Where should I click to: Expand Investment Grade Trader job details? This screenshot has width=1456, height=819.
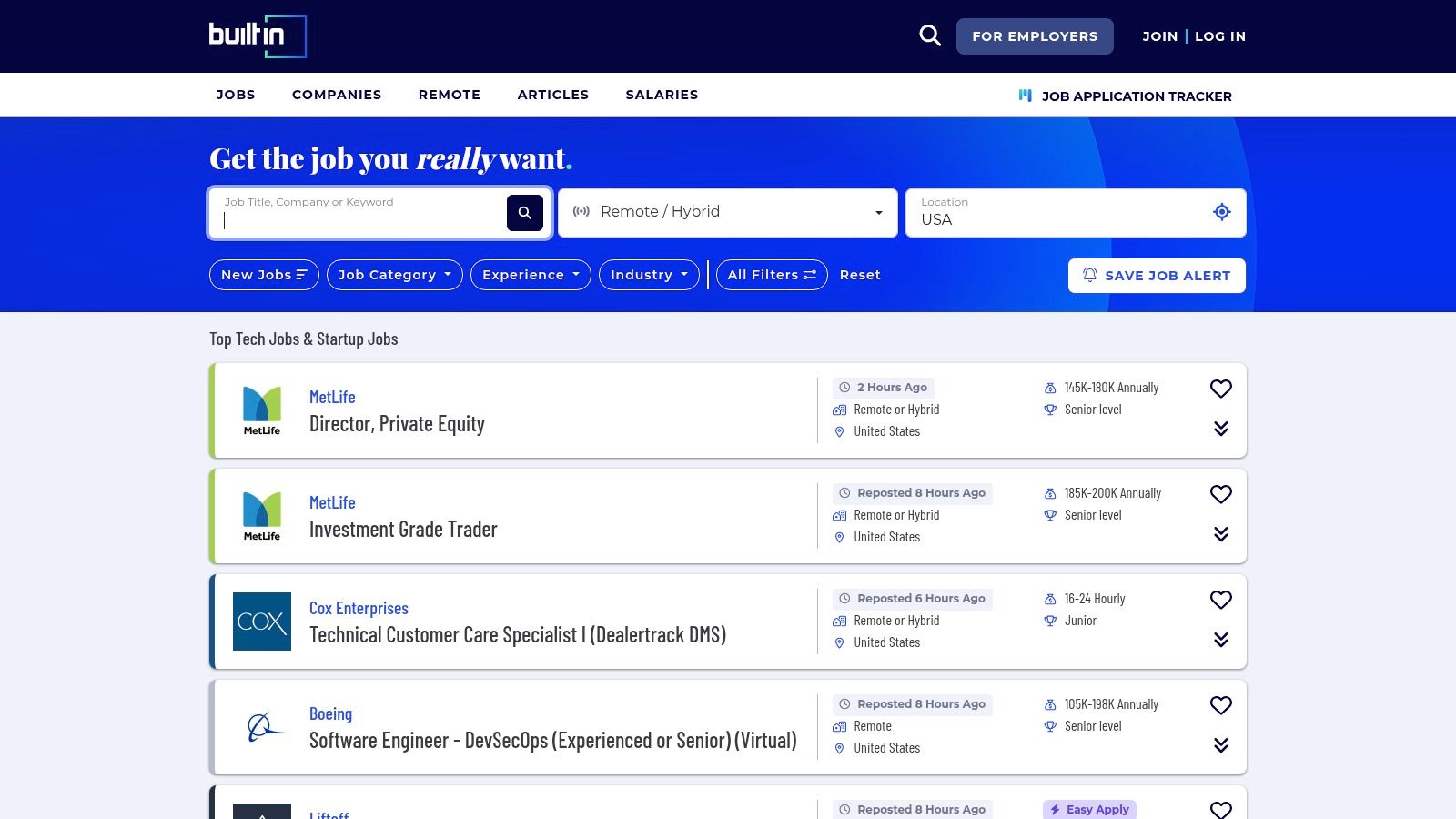(1221, 534)
